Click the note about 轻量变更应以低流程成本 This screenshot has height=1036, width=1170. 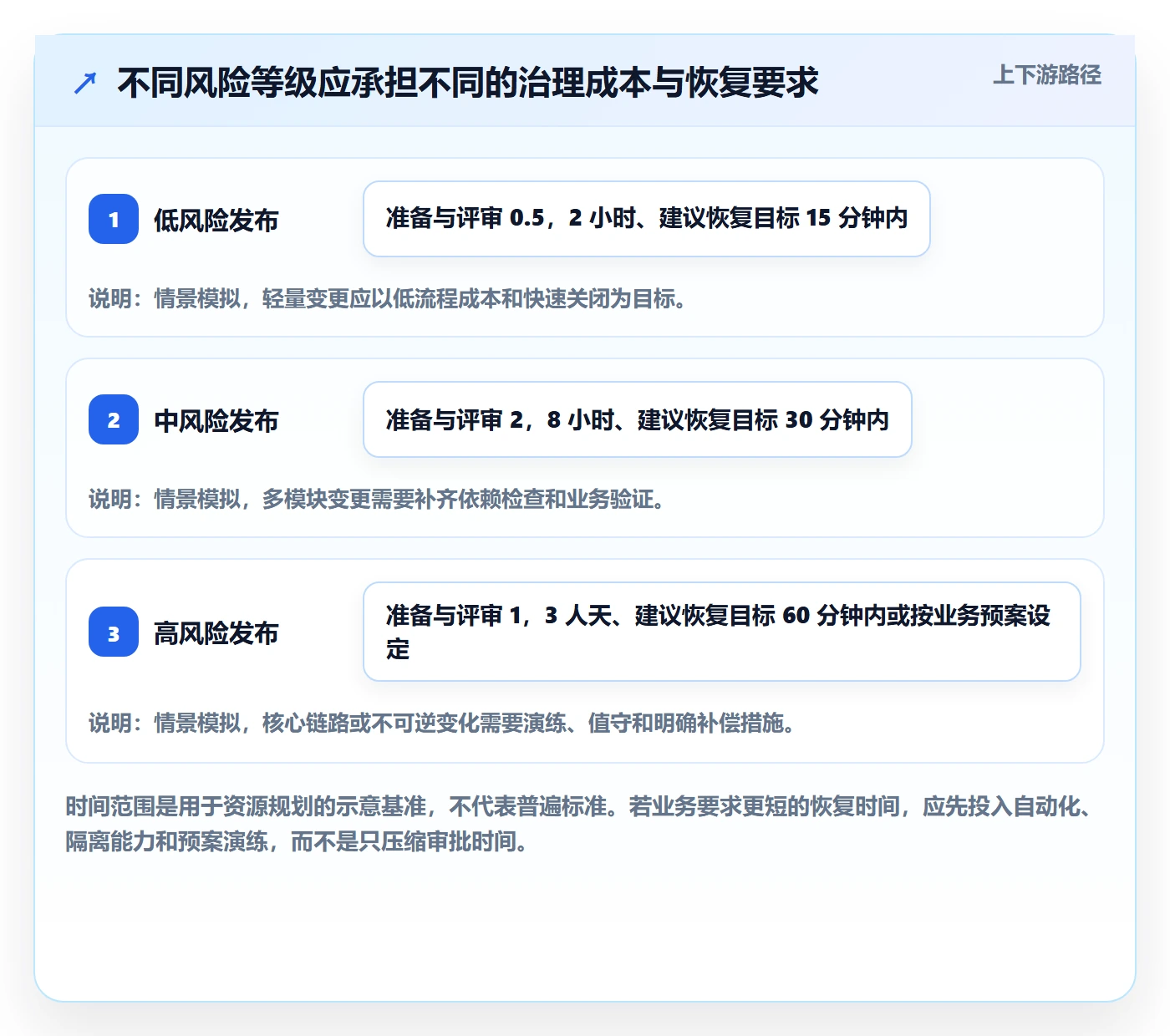click(388, 298)
